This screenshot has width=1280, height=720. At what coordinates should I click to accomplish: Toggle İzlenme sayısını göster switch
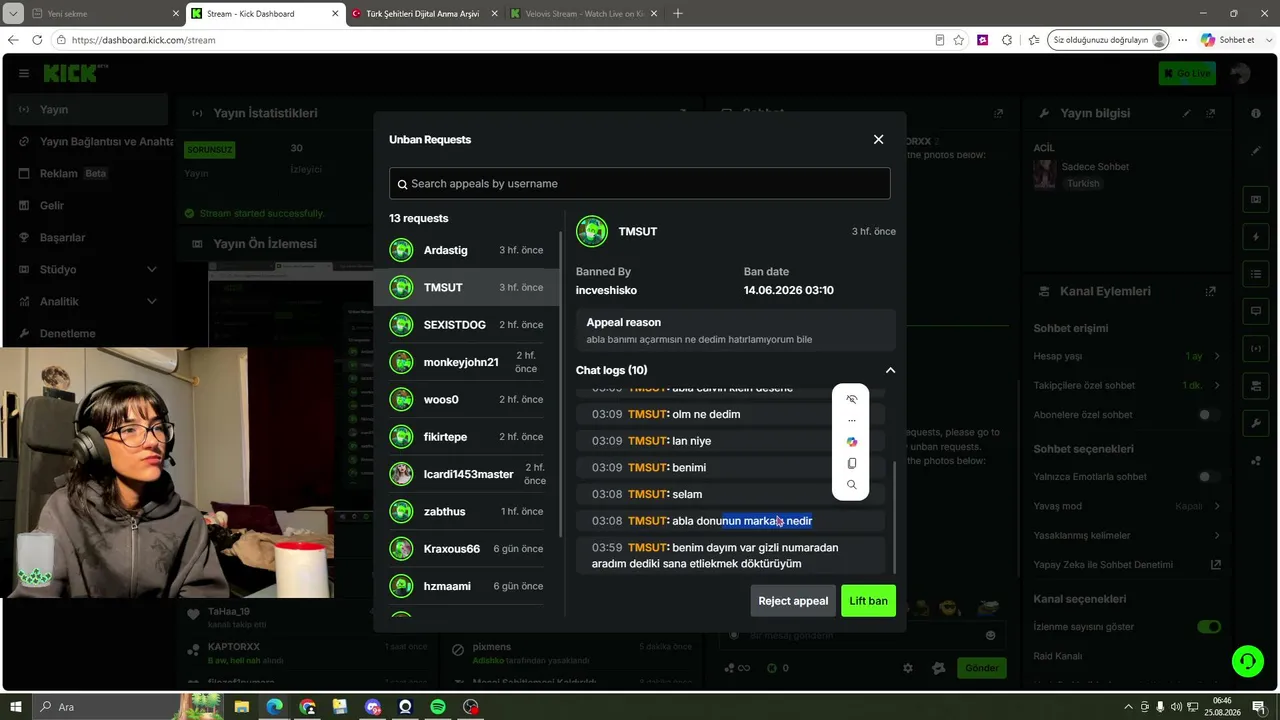tap(1209, 627)
